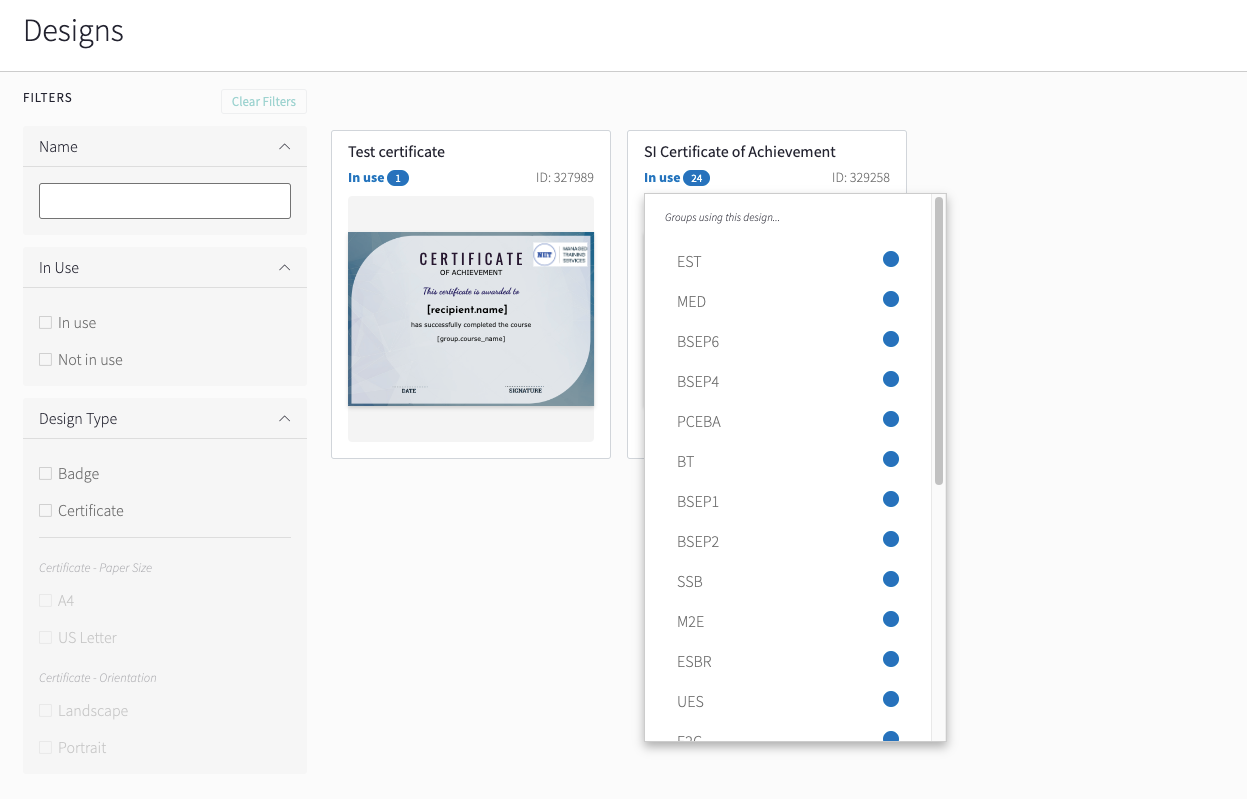Click the blue dot beside MED group
This screenshot has width=1247, height=799.
coord(891,299)
